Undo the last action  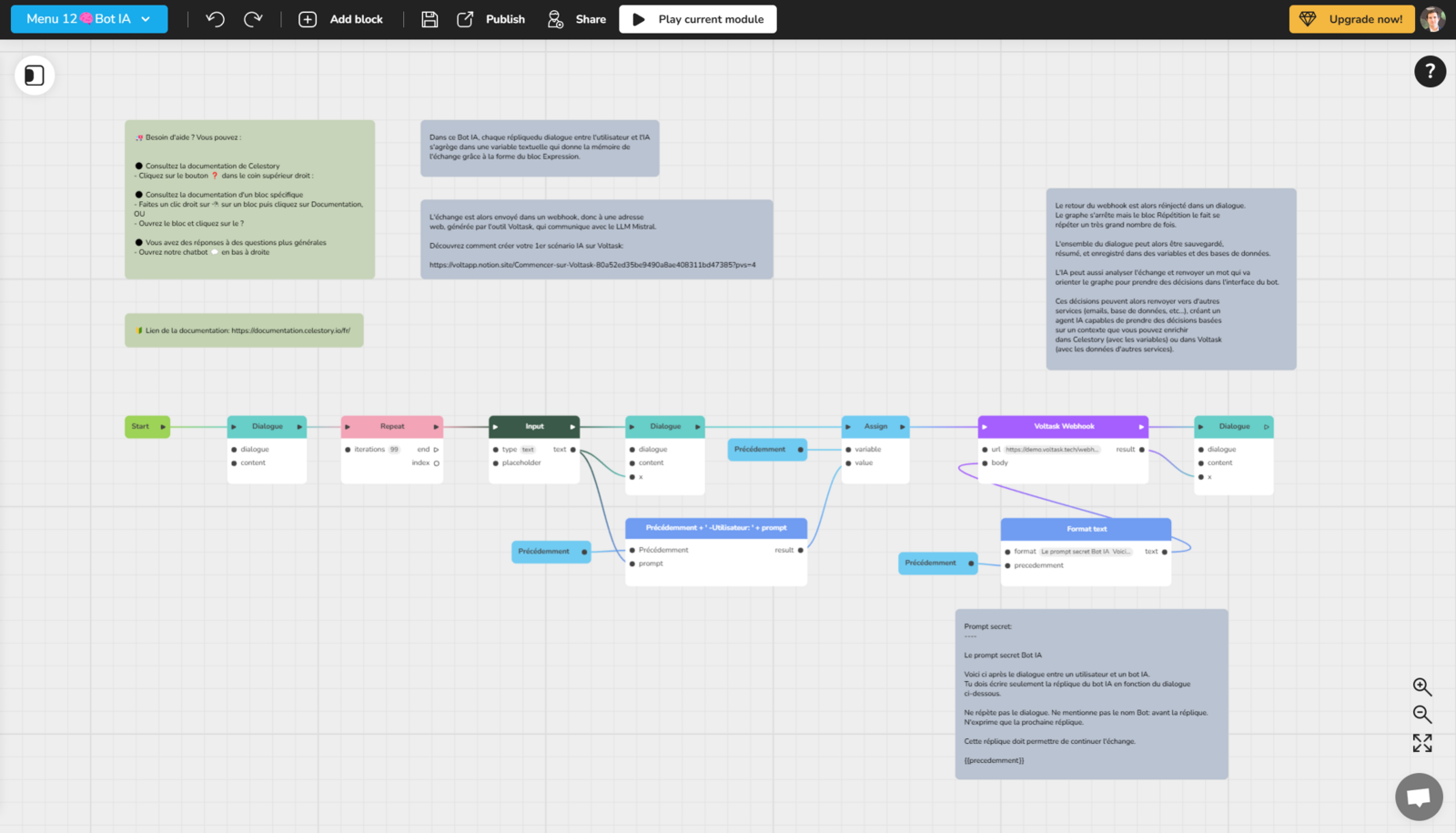click(x=215, y=19)
